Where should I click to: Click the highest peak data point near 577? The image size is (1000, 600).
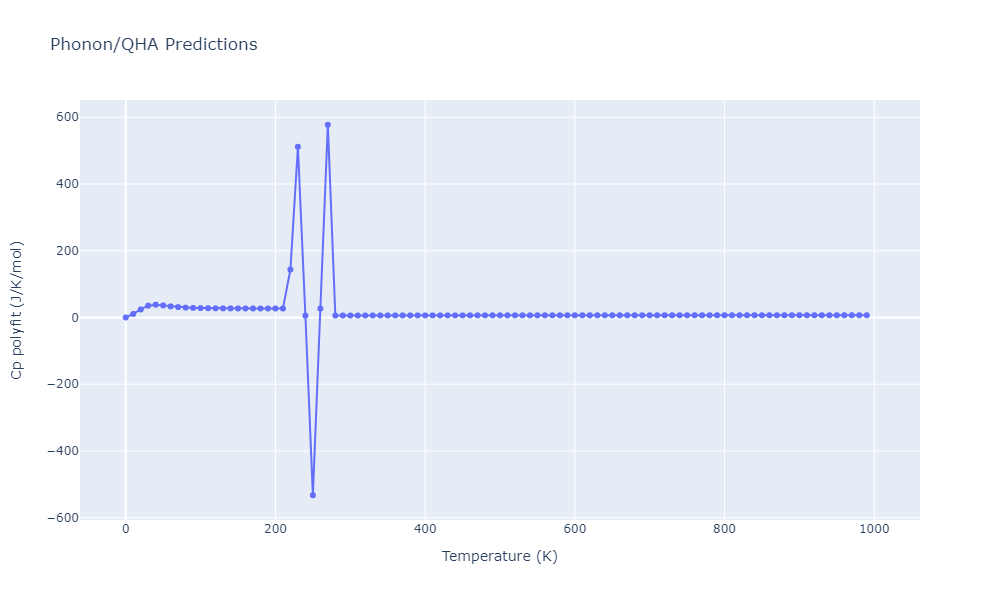(x=327, y=125)
